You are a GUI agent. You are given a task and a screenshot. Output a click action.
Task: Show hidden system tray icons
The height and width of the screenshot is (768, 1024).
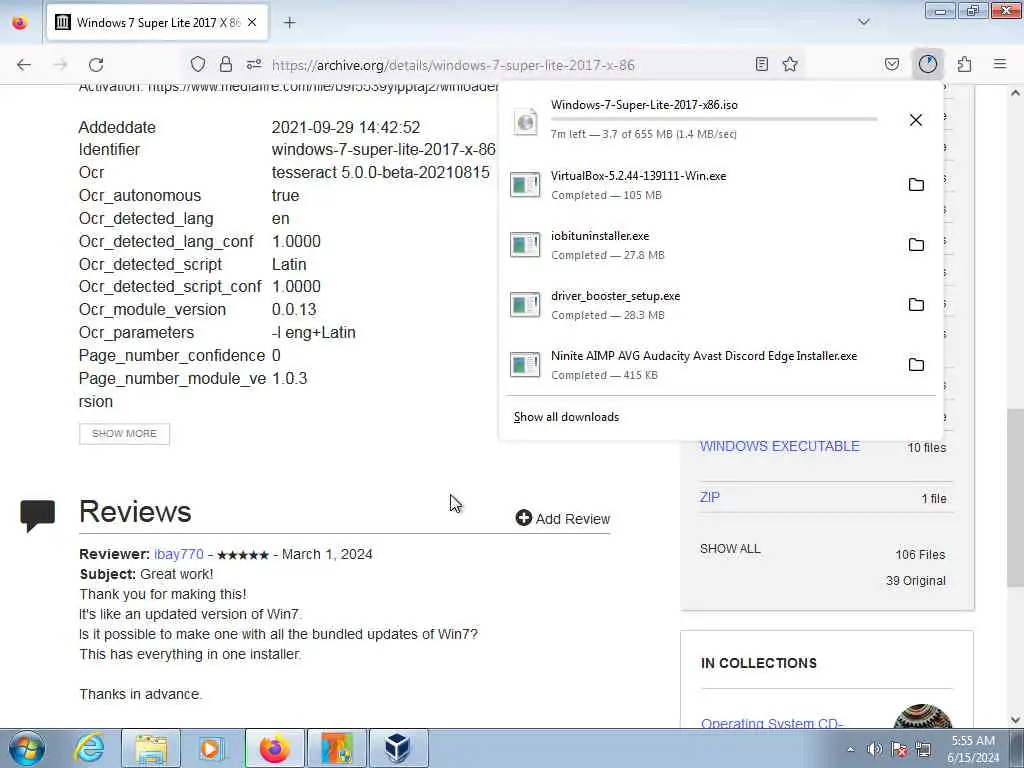[850, 749]
